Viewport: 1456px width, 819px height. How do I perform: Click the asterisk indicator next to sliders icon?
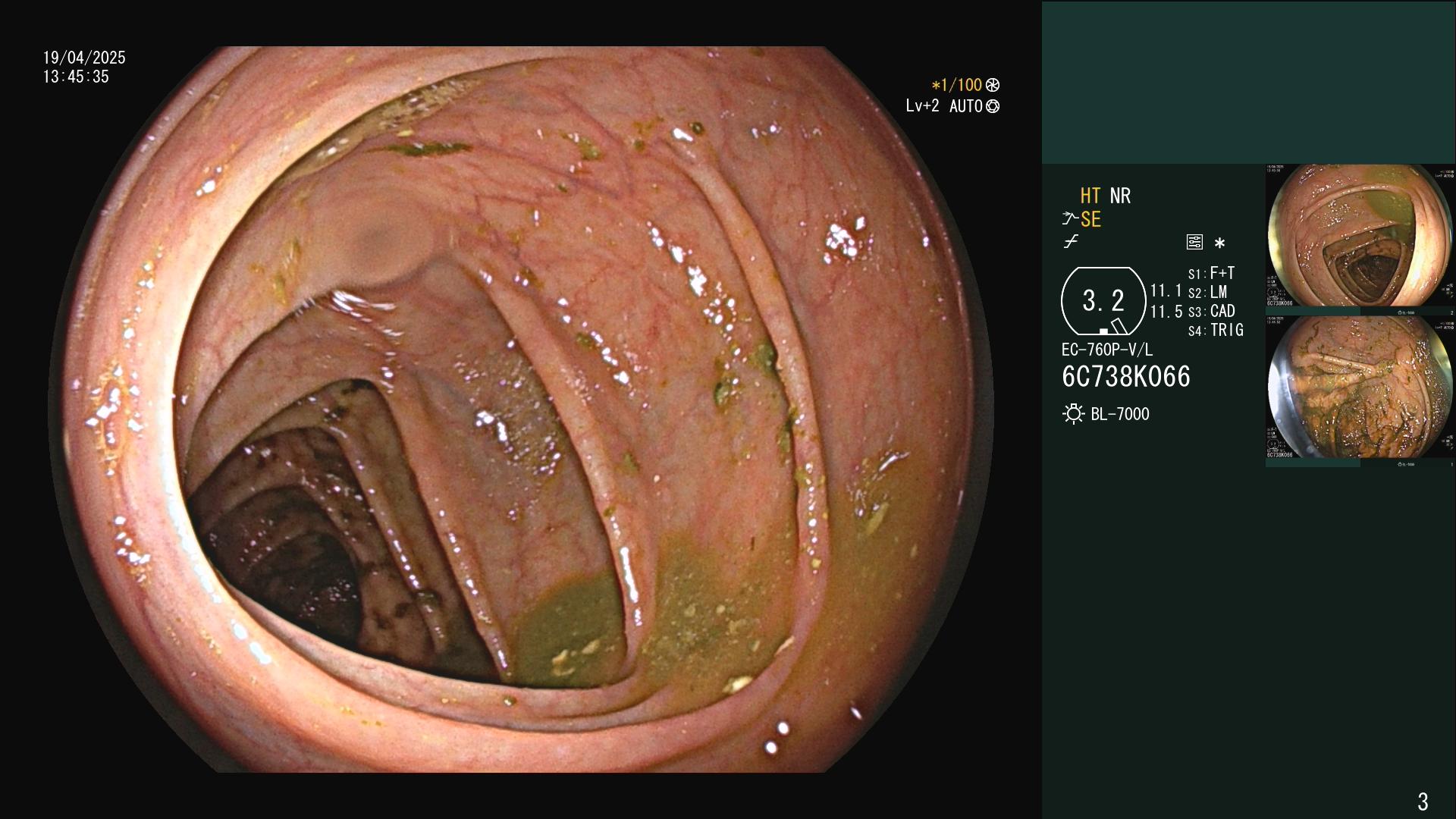click(x=1219, y=243)
